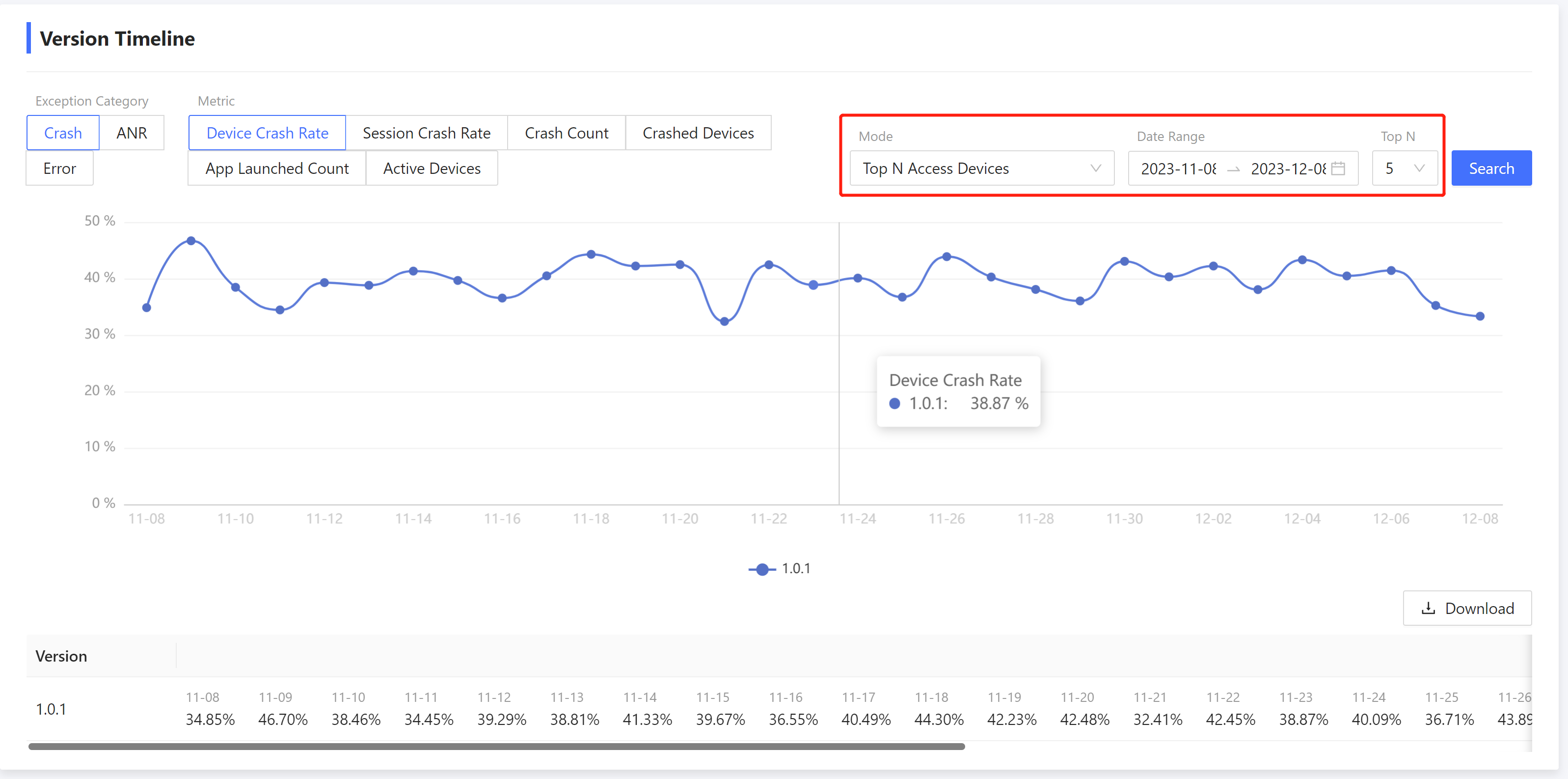Click the 36.71% table value
Image resolution: width=1568 pixels, height=779 pixels.
click(x=1449, y=719)
